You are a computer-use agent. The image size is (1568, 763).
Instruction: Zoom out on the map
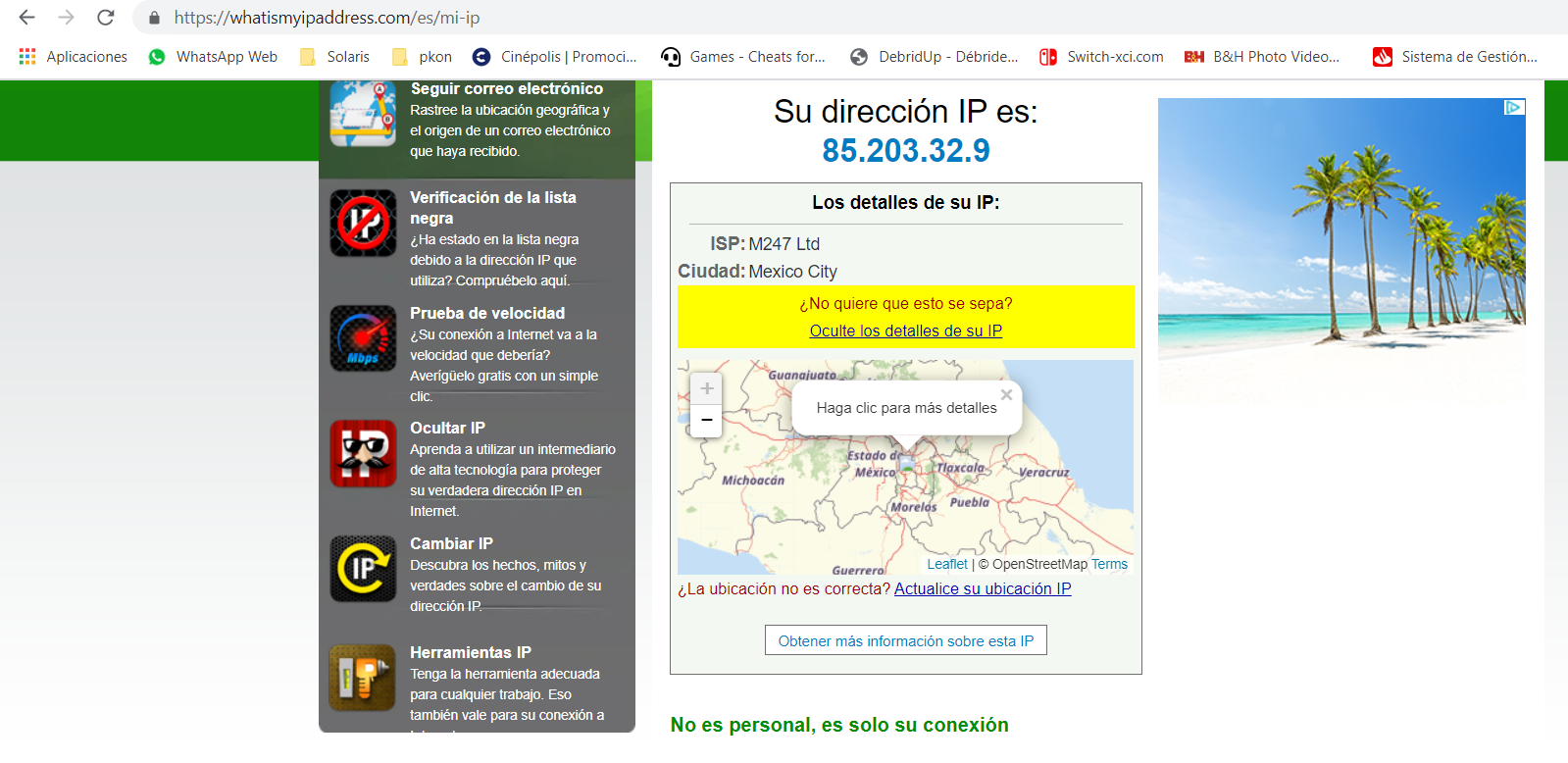click(707, 420)
